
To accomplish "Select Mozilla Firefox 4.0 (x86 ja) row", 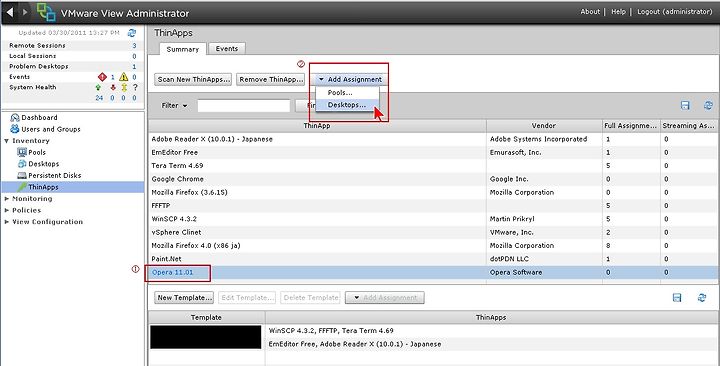I will 432,245.
